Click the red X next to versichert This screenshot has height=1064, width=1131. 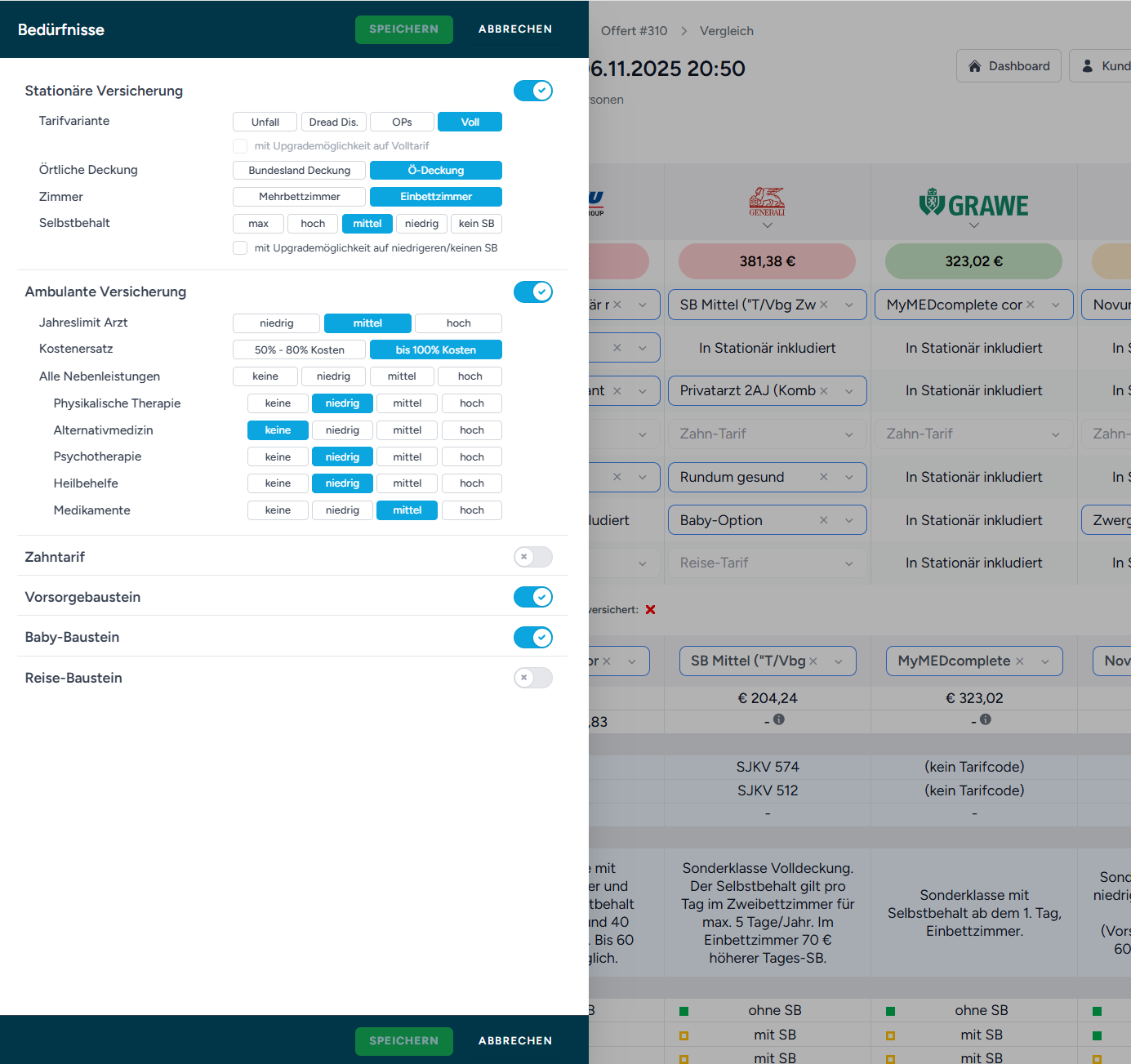(x=650, y=610)
